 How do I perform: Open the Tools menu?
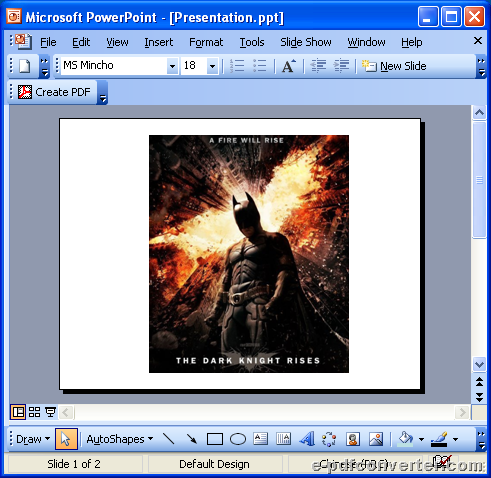252,42
